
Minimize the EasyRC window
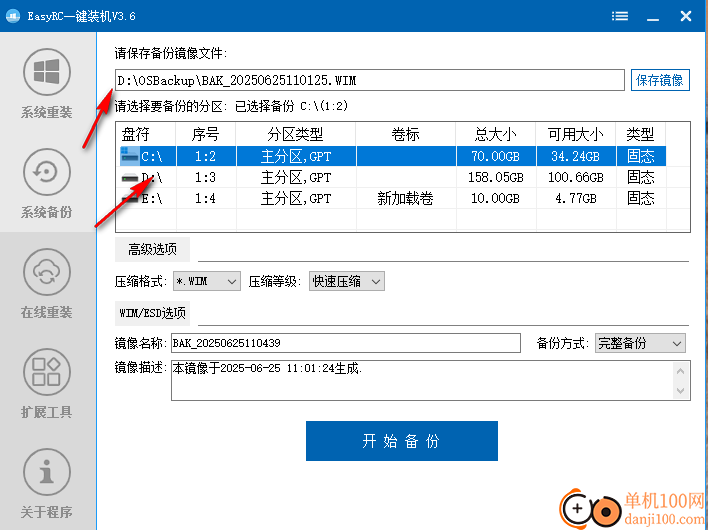point(652,17)
